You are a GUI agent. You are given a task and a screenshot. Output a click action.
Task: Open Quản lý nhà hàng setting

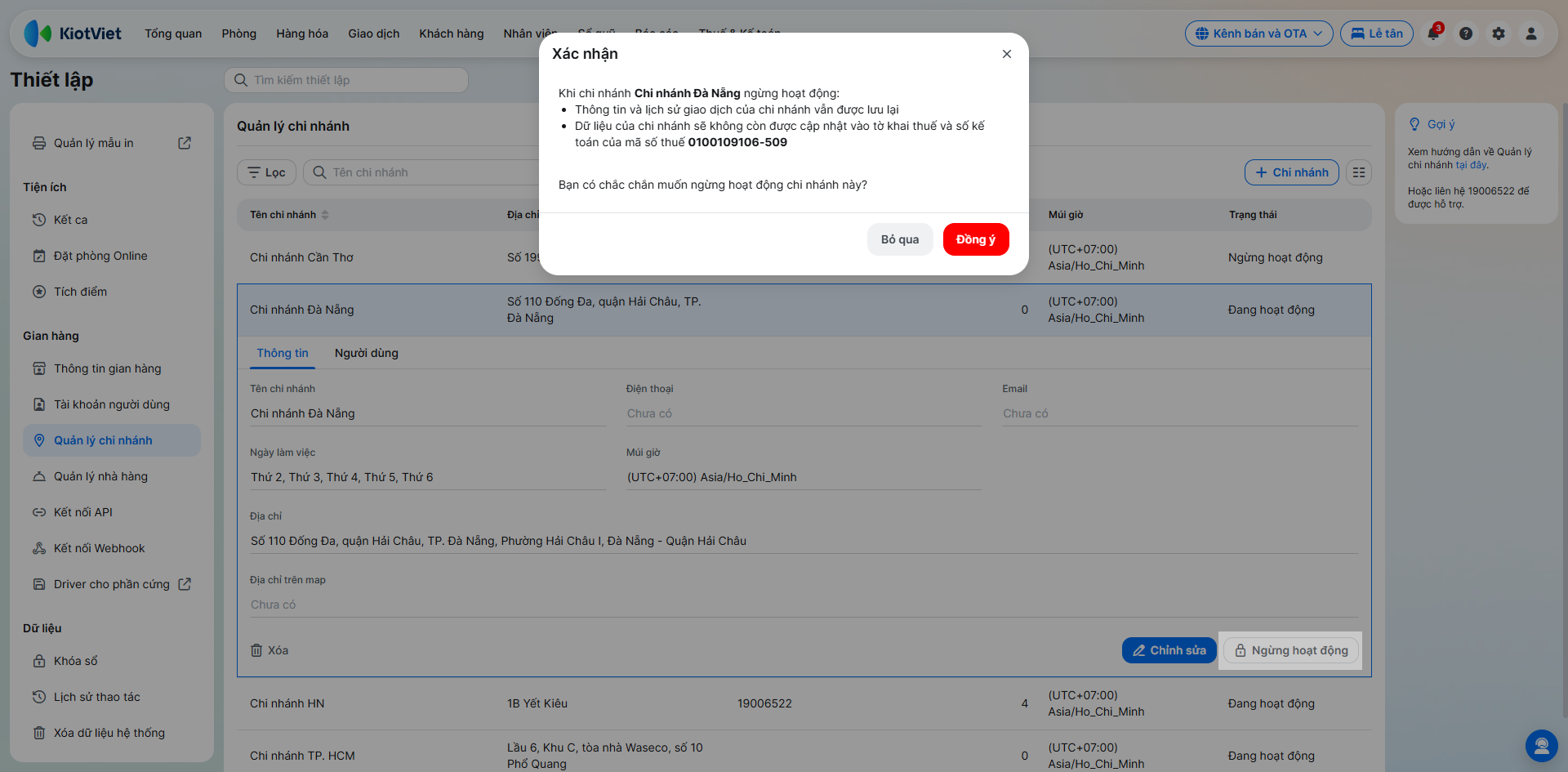pos(100,476)
